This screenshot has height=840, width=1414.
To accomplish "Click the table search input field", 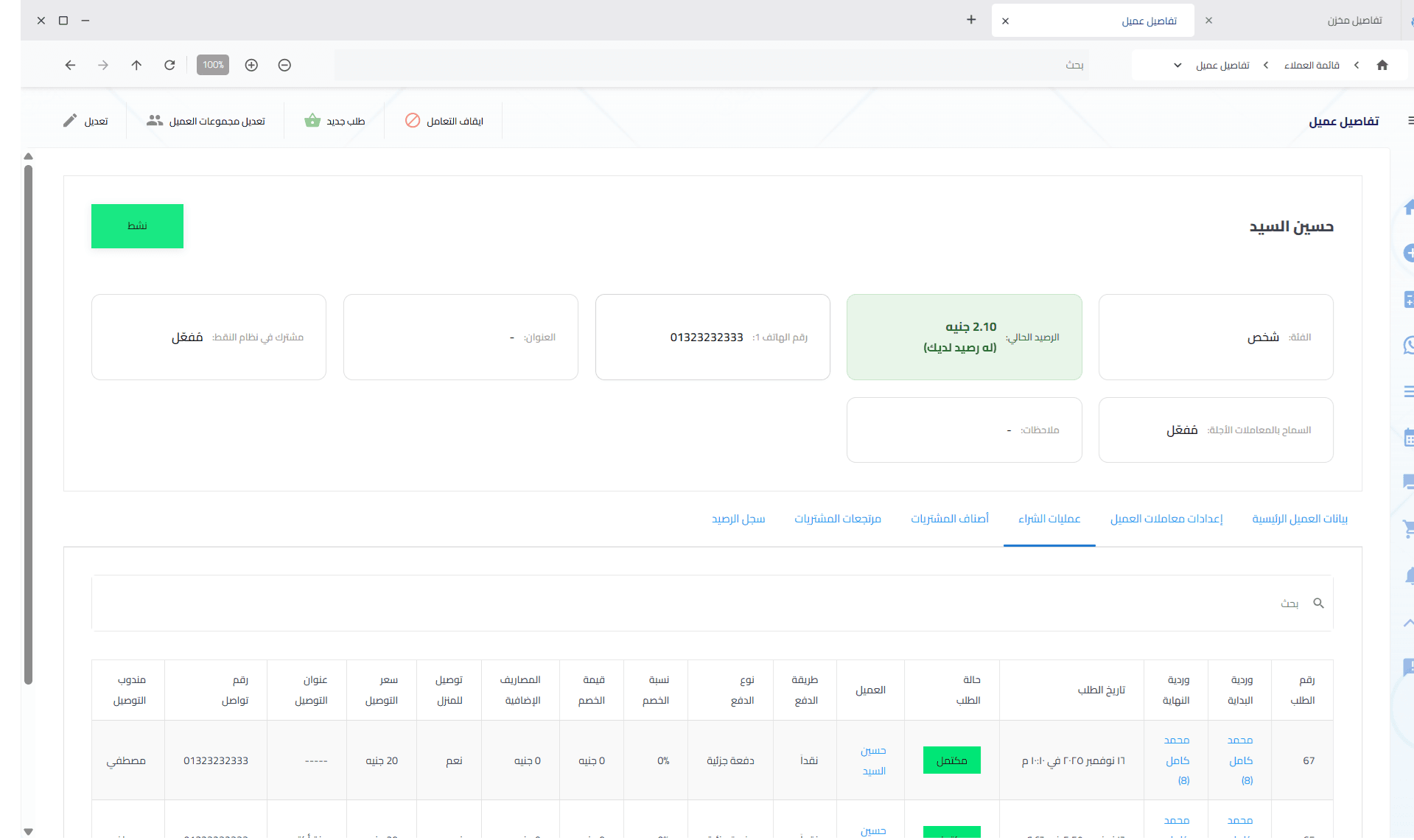I will point(693,603).
